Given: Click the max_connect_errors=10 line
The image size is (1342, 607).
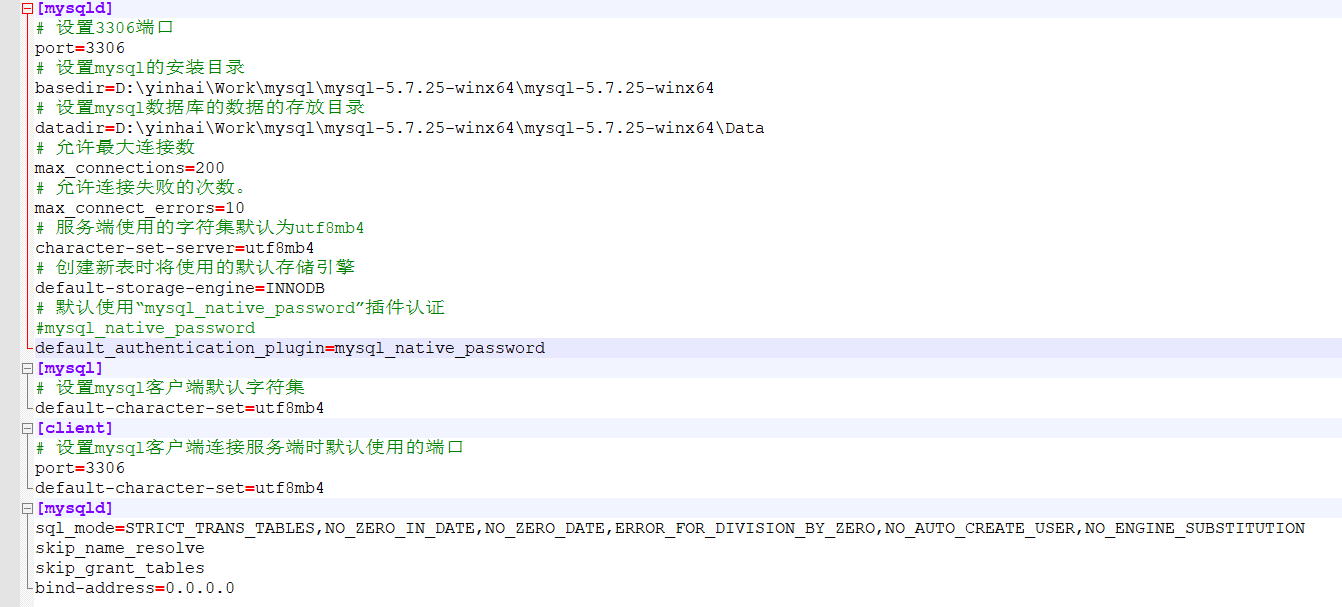Looking at the screenshot, I should click(140, 208).
